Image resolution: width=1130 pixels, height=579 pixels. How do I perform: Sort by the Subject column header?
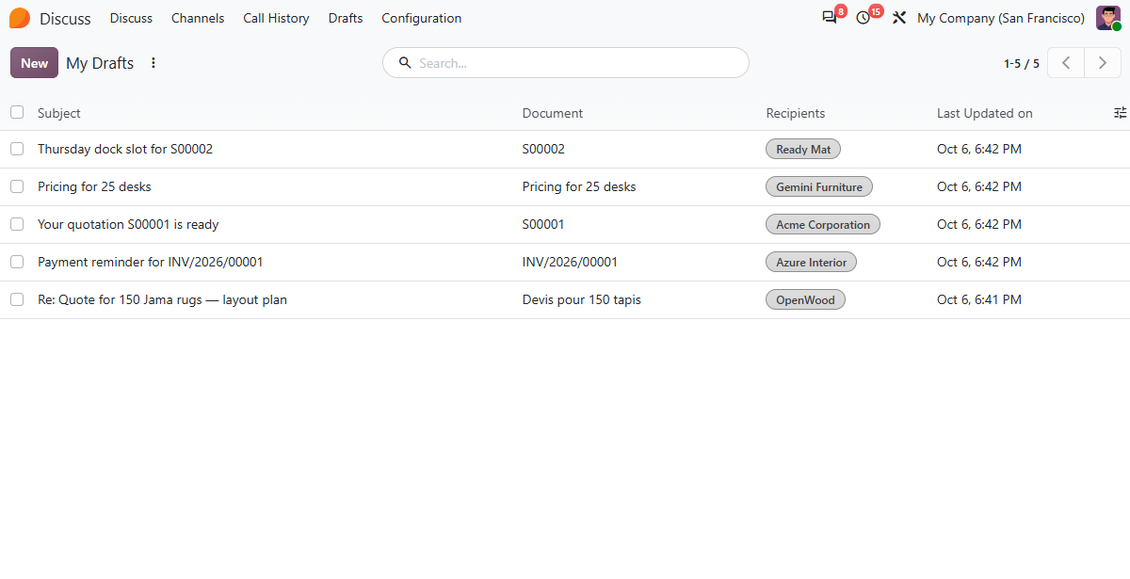(x=59, y=113)
